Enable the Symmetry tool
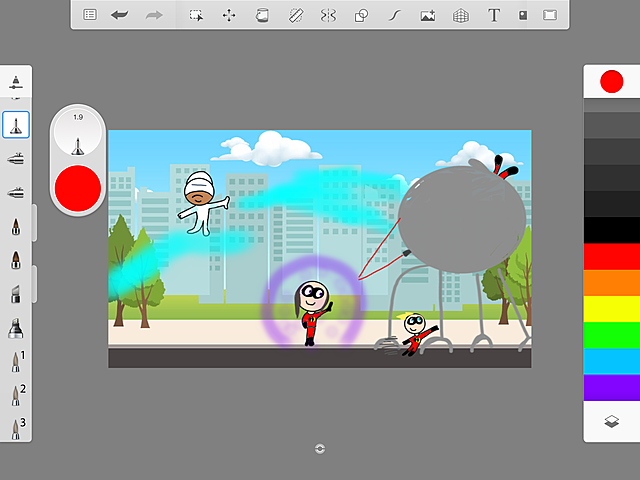Image resolution: width=640 pixels, height=480 pixels. tap(328, 16)
